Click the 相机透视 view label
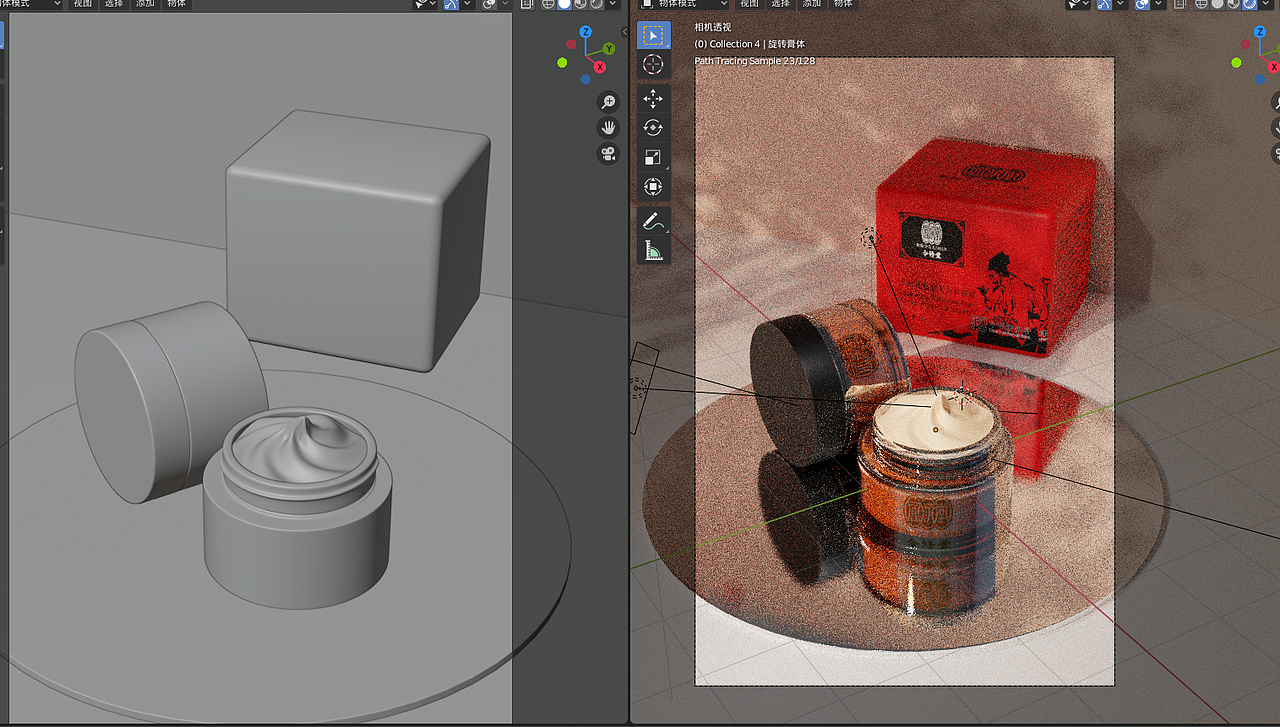 tap(714, 28)
